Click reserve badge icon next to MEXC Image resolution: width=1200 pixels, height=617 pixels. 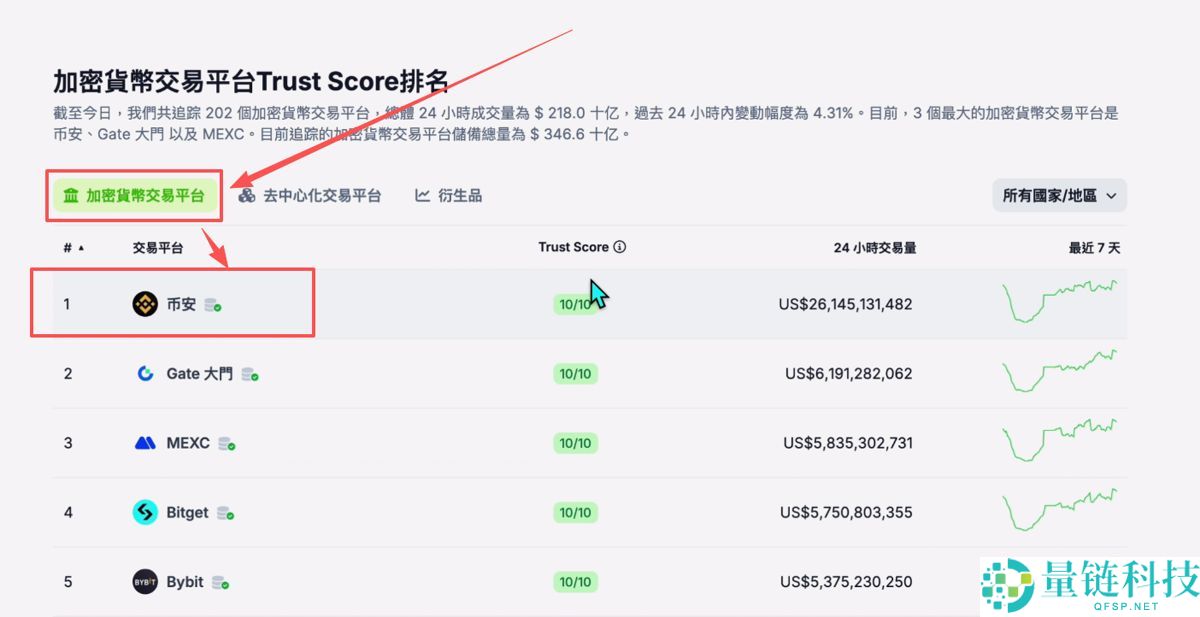click(x=227, y=444)
